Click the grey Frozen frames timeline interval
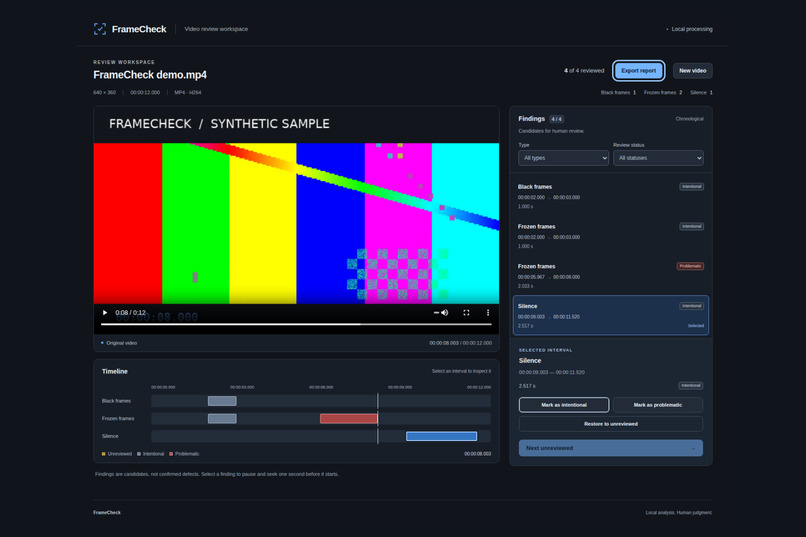Image resolution: width=806 pixels, height=537 pixels. pyautogui.click(x=222, y=418)
